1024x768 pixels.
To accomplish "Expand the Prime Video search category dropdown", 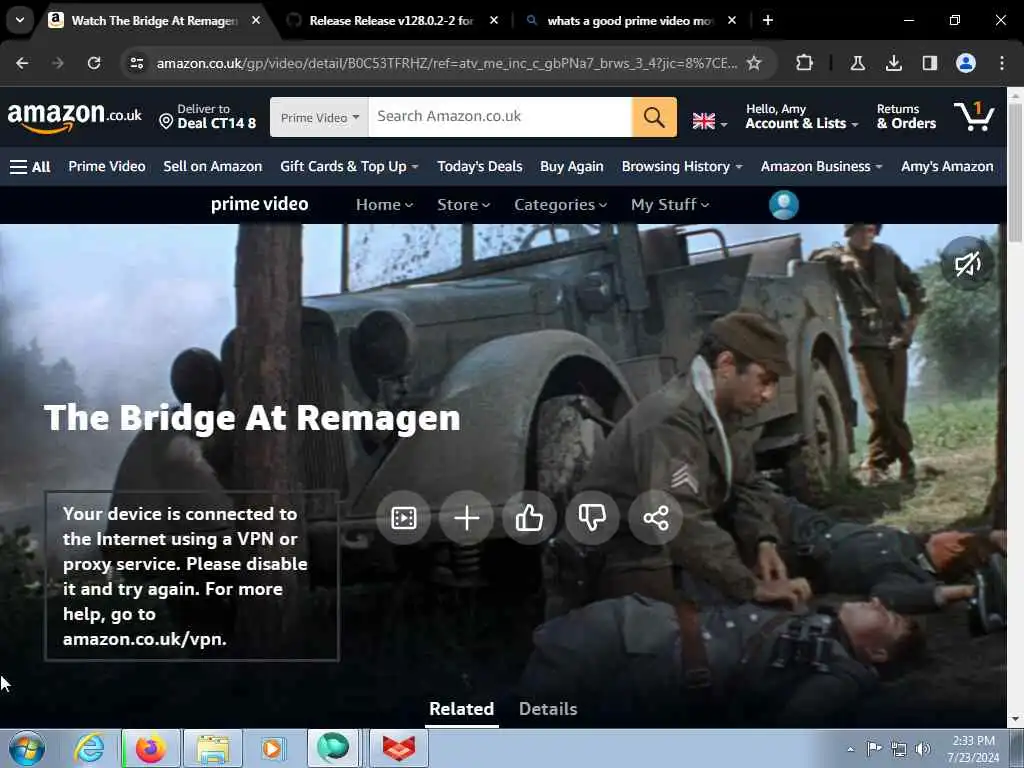I will pos(319,117).
